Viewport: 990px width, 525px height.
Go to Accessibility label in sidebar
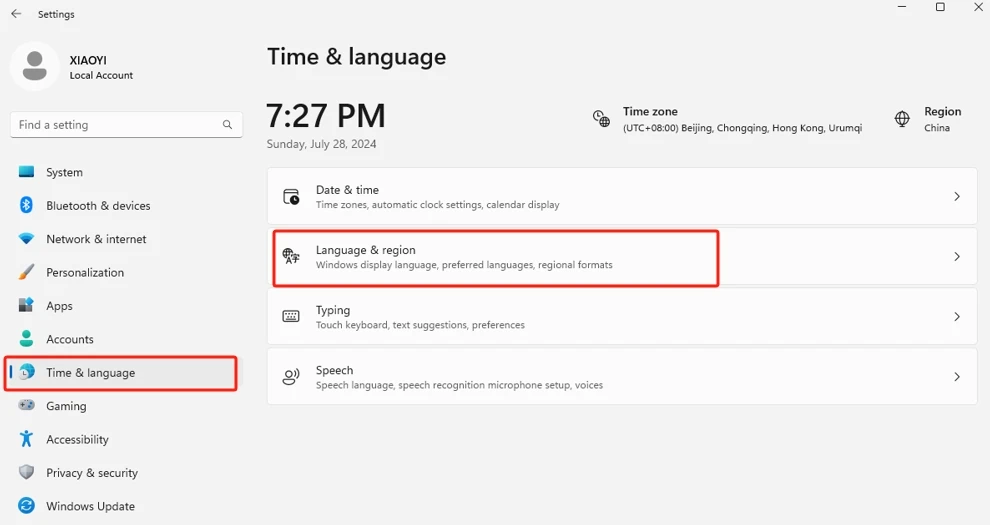coord(77,440)
